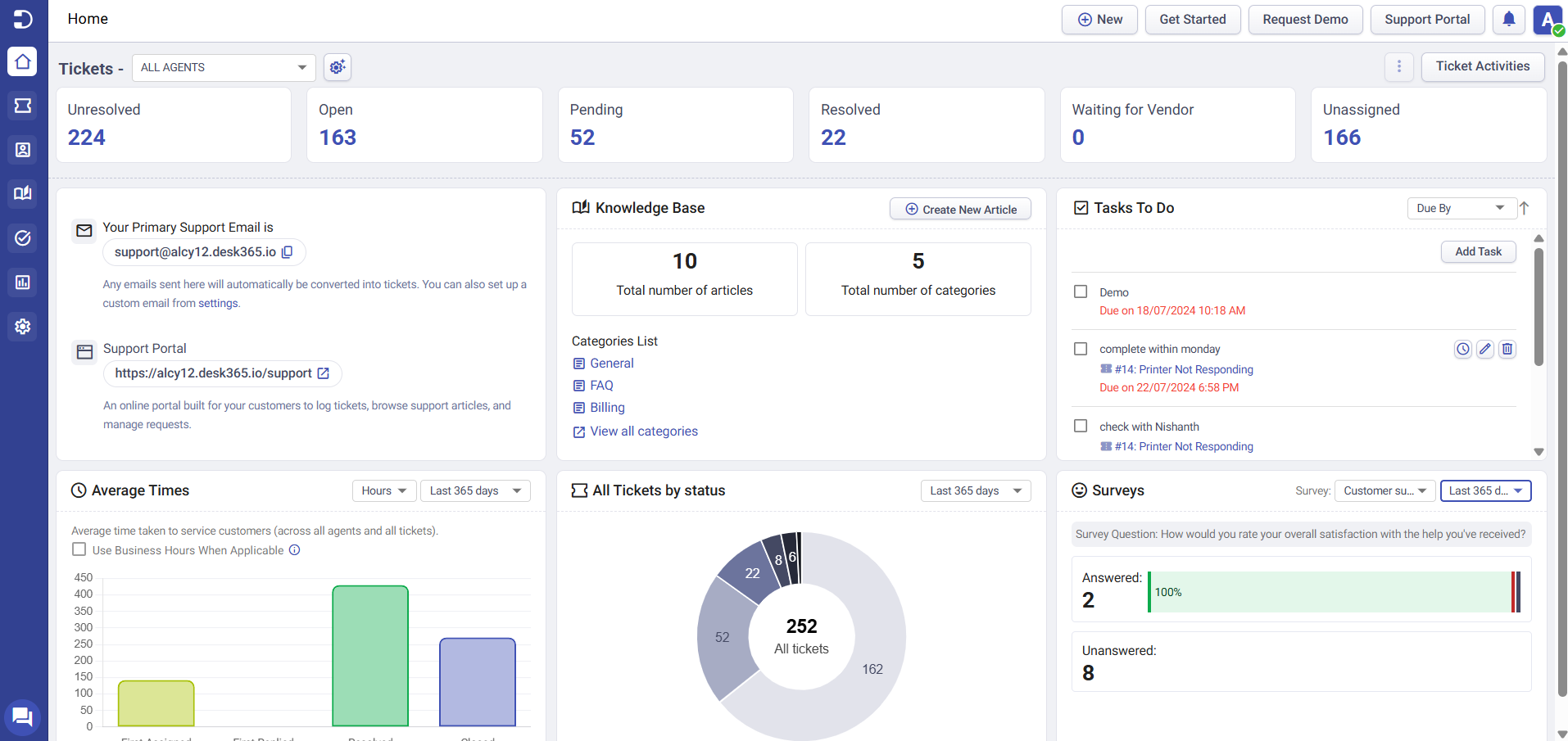Edit the 'complete within monday' task

(1484, 350)
